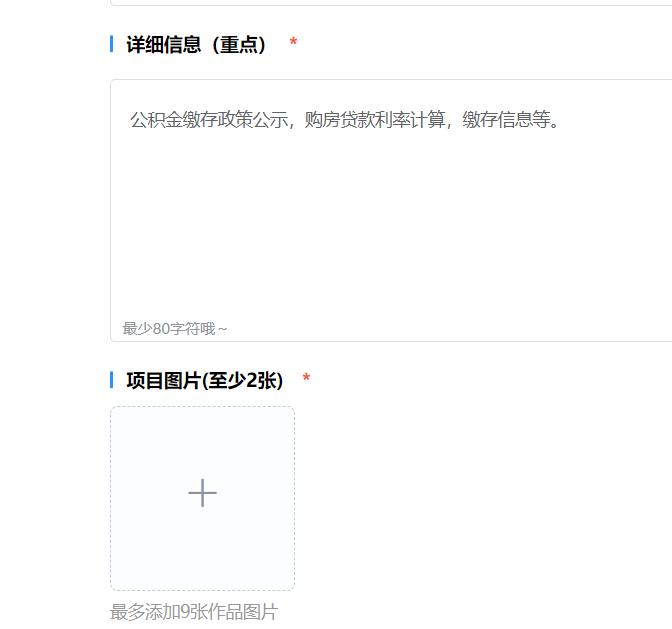Click the (至少2张) requirement label
672x629 pixels.
tap(242, 380)
